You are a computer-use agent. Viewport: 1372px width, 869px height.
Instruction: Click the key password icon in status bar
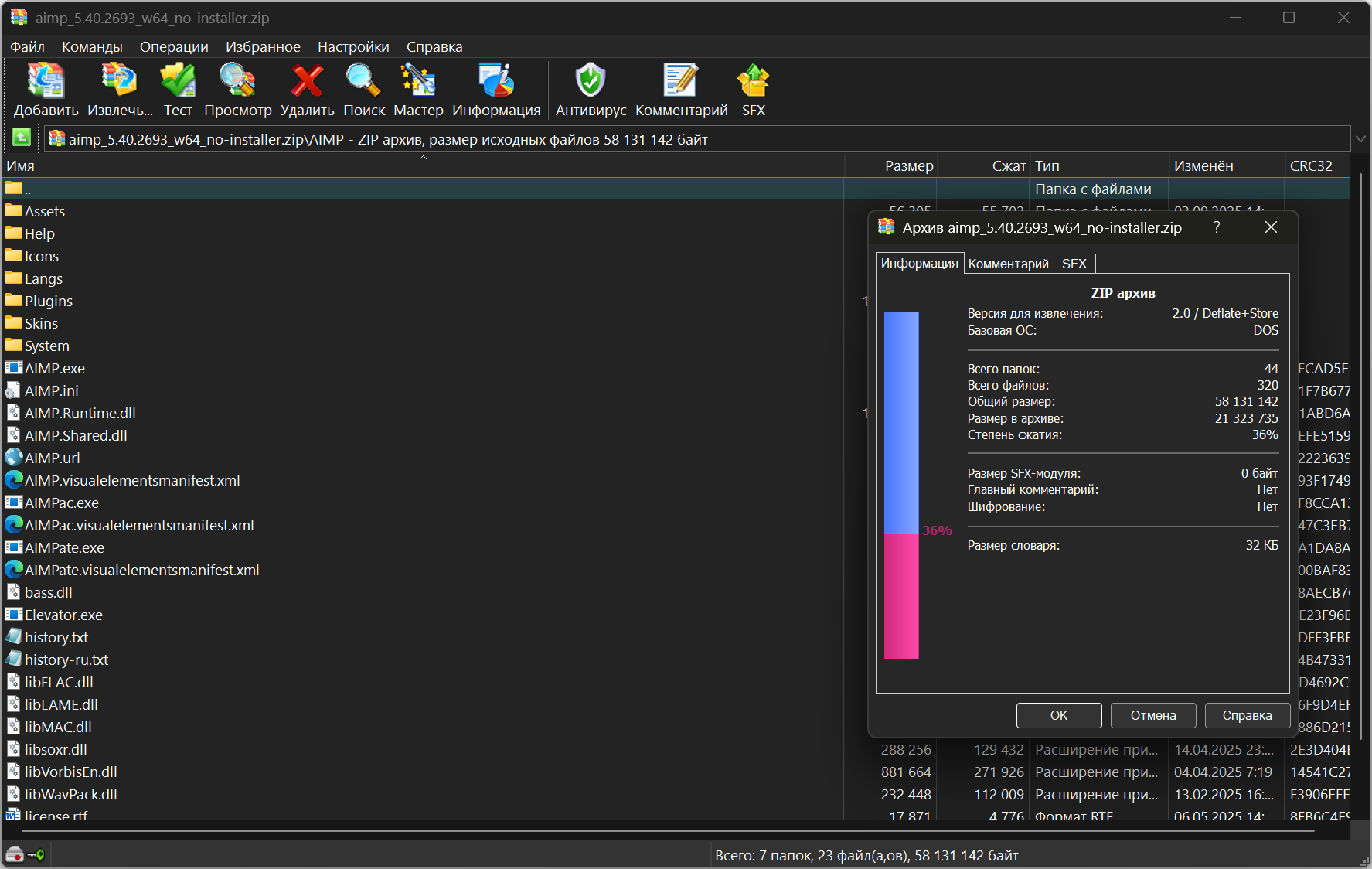(x=36, y=854)
